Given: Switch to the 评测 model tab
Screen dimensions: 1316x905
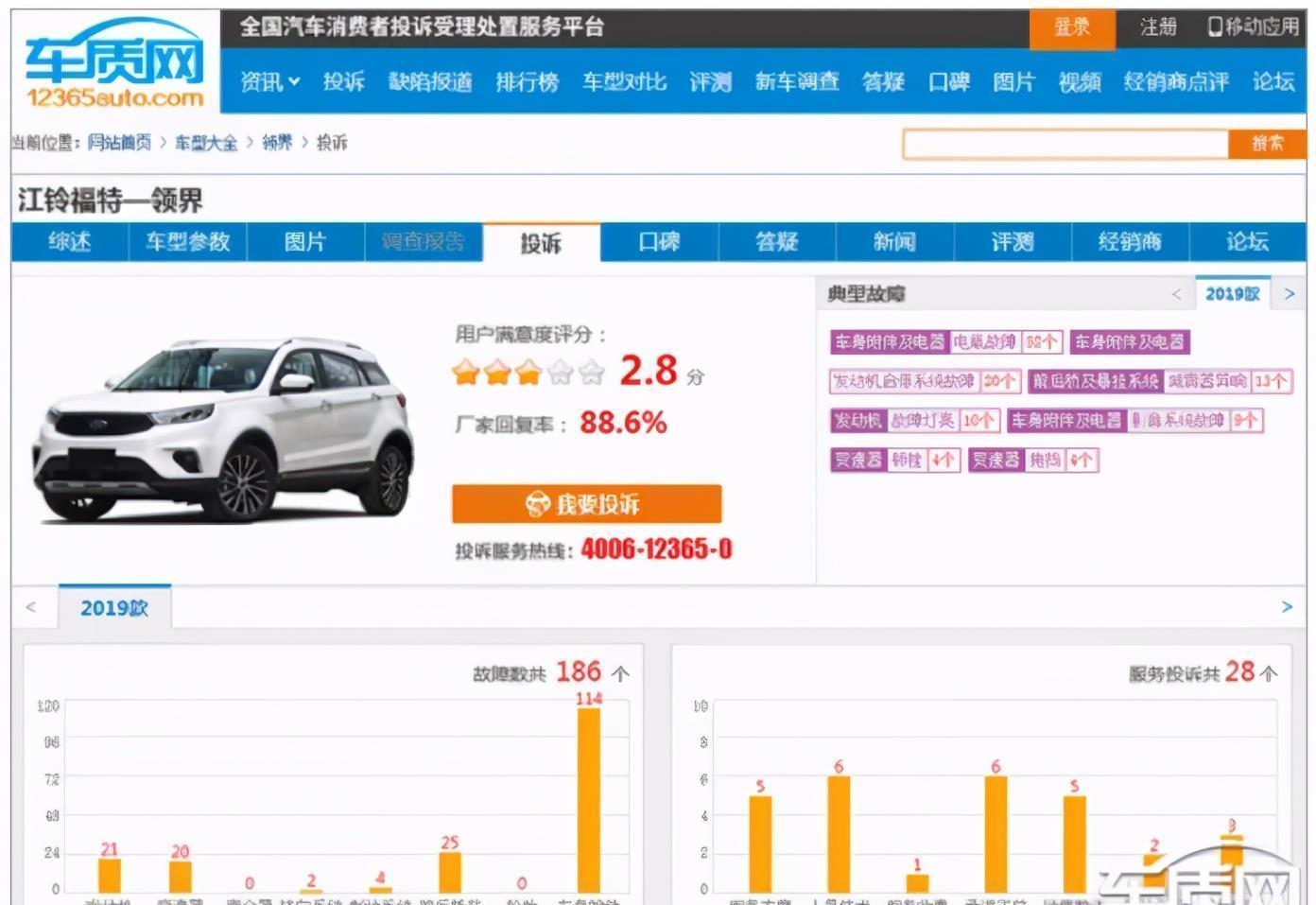Looking at the screenshot, I should [1013, 242].
